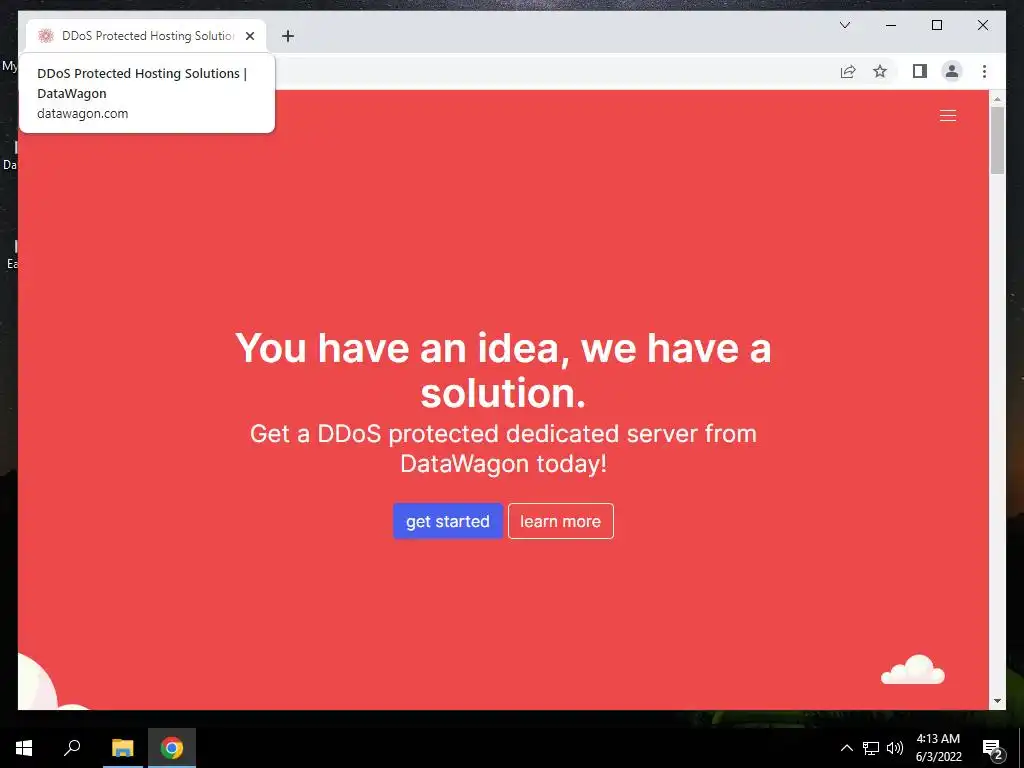
Task: Share this page using the share icon
Action: click(848, 71)
